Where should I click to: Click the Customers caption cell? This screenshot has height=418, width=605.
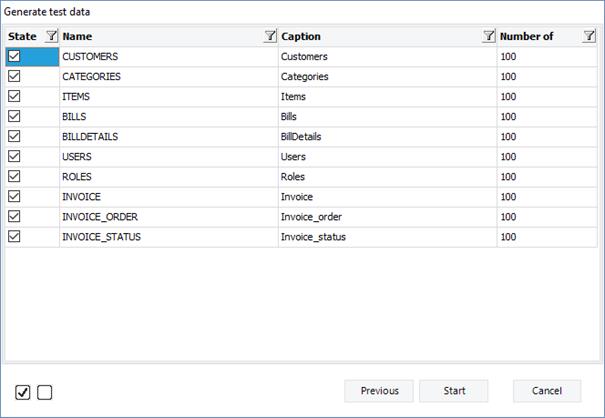387,57
